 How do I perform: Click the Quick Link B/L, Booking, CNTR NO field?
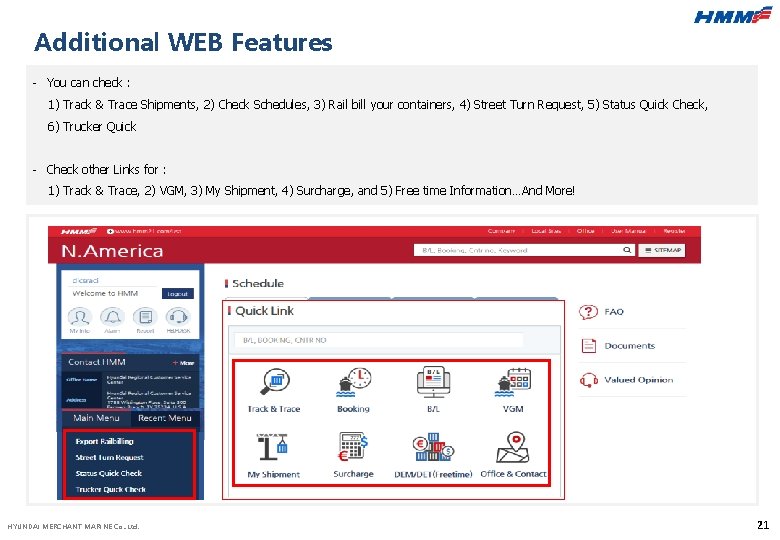tap(378, 340)
